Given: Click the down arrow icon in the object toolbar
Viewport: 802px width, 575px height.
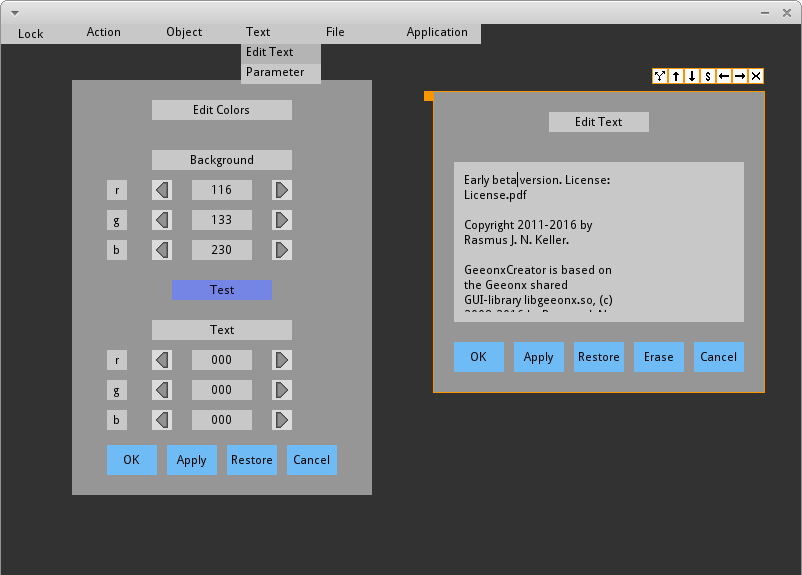Looking at the screenshot, I should (x=692, y=76).
